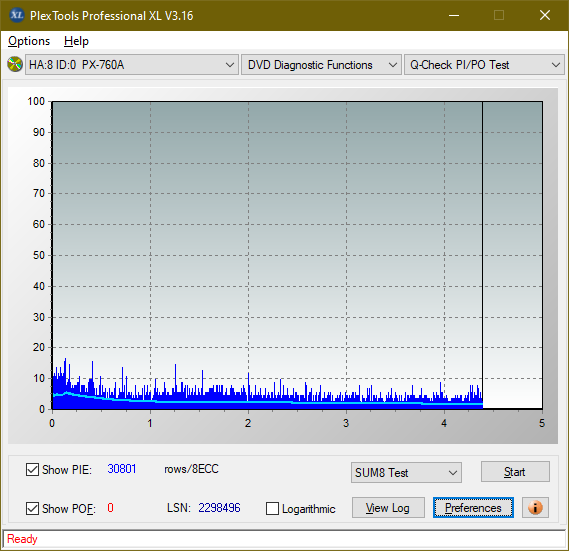This screenshot has height=551, width=569.
Task: Open Preferences
Action: point(473,508)
